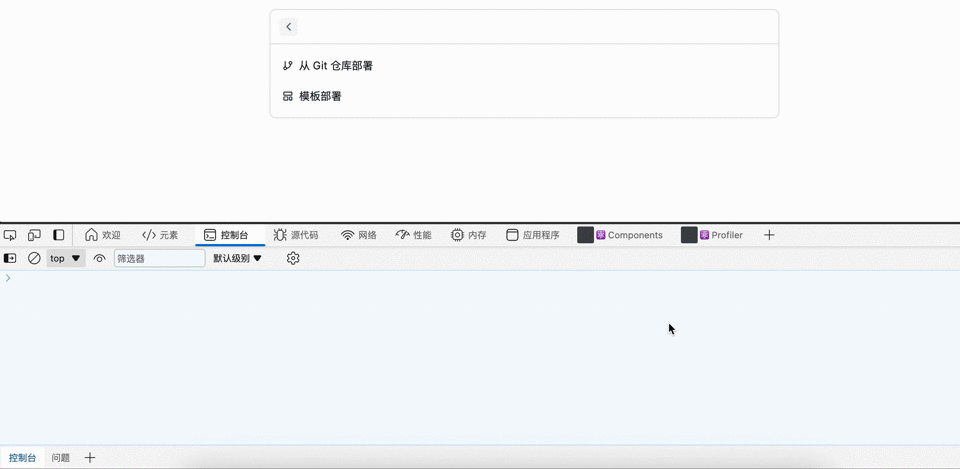Open the top context dropdown

(x=66, y=258)
